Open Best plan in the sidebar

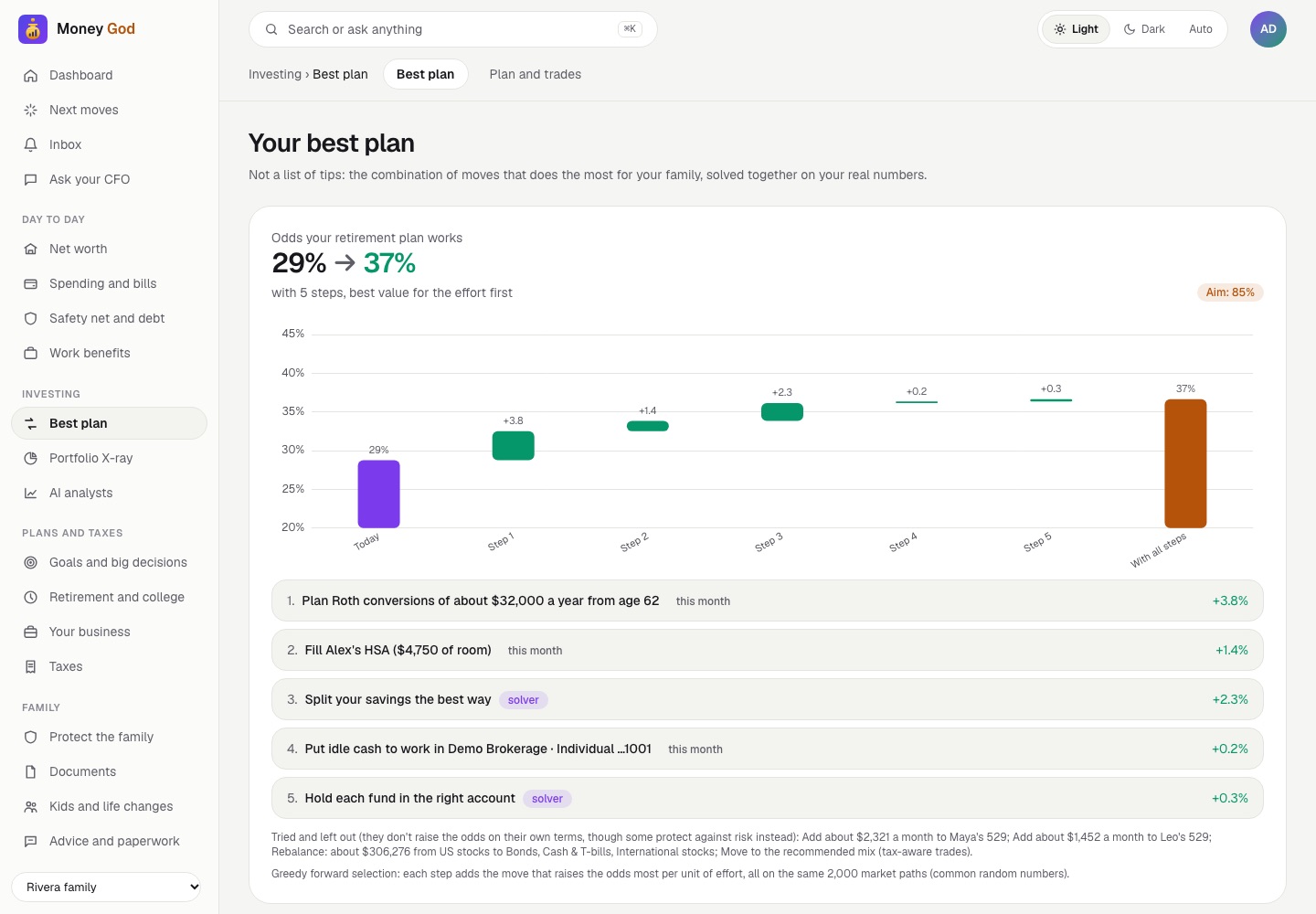coord(110,423)
